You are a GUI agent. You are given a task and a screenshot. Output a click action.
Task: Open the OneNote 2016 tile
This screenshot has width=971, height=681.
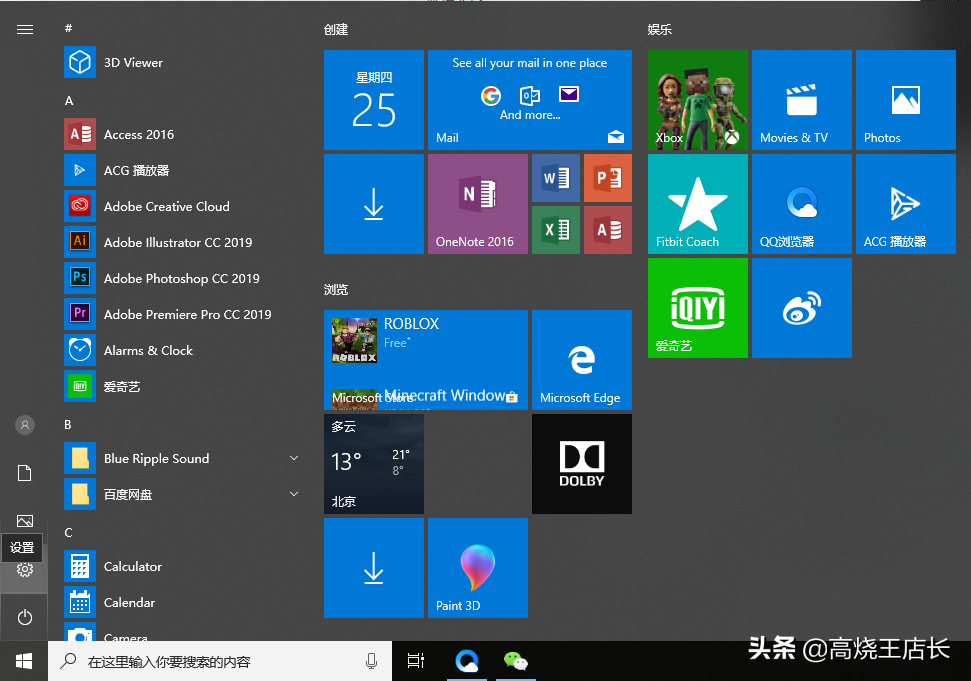tap(478, 204)
